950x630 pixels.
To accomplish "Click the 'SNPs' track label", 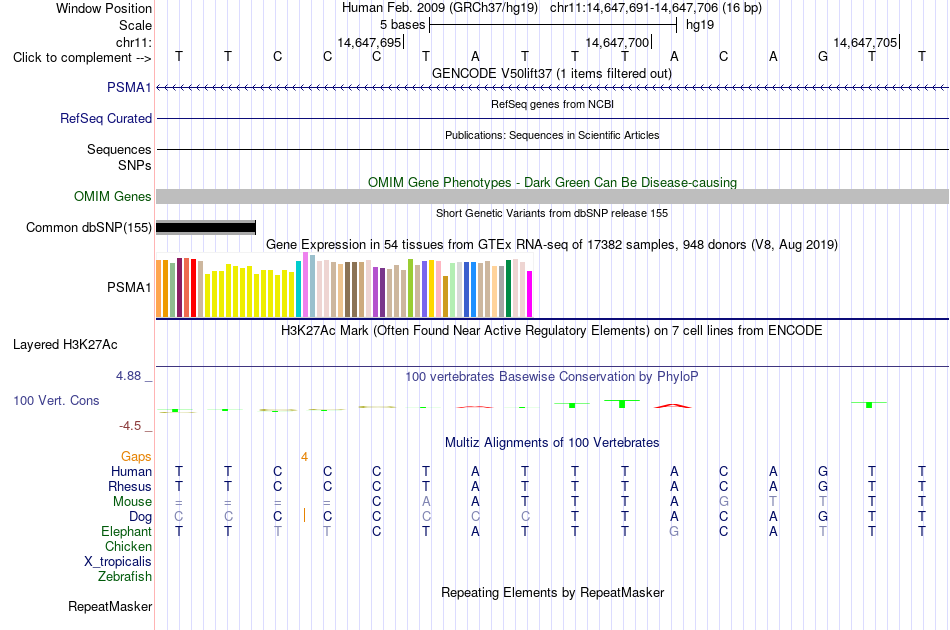I will (135, 165).
